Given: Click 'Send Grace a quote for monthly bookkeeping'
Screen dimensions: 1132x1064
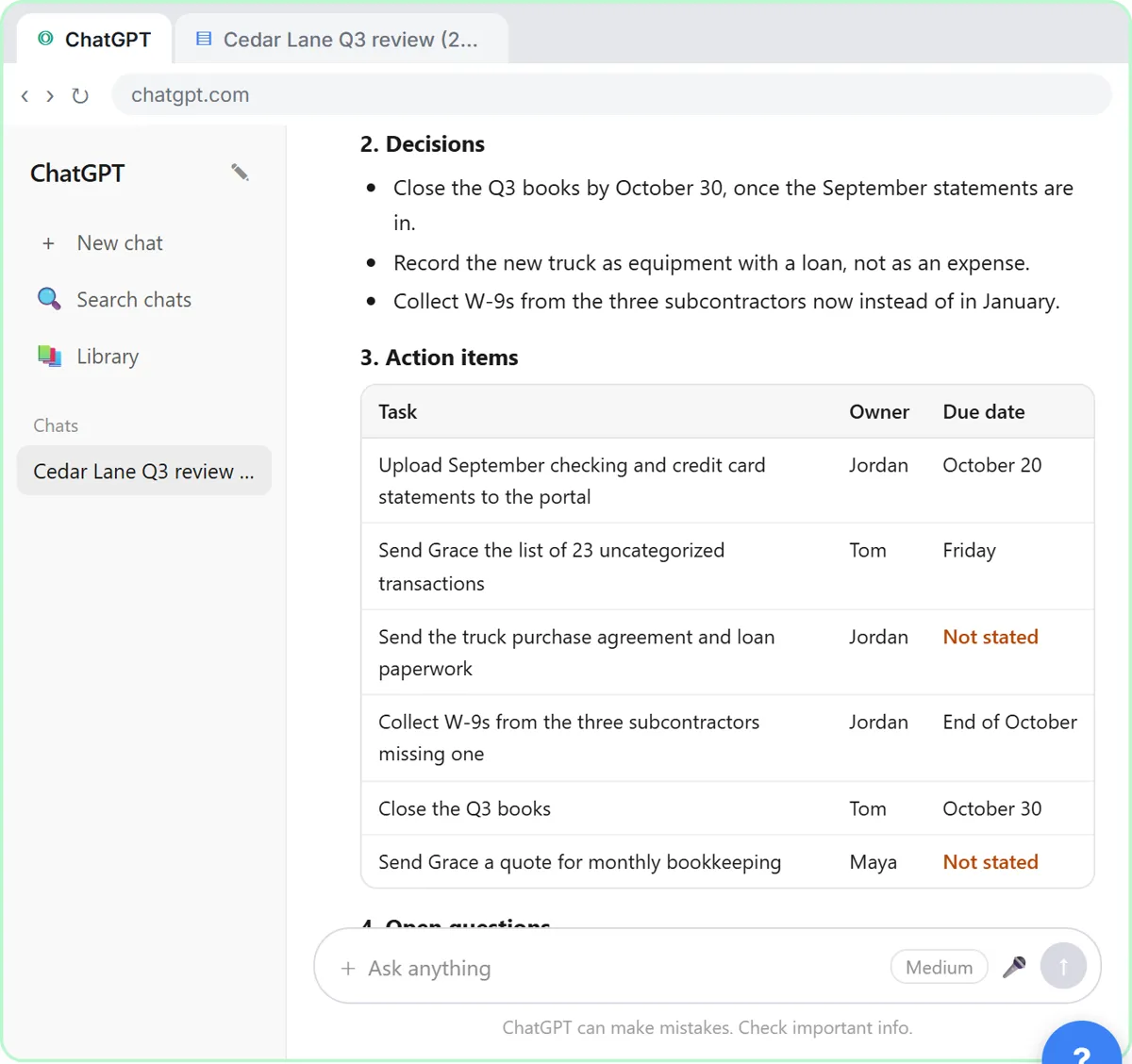Looking at the screenshot, I should click(x=580, y=862).
